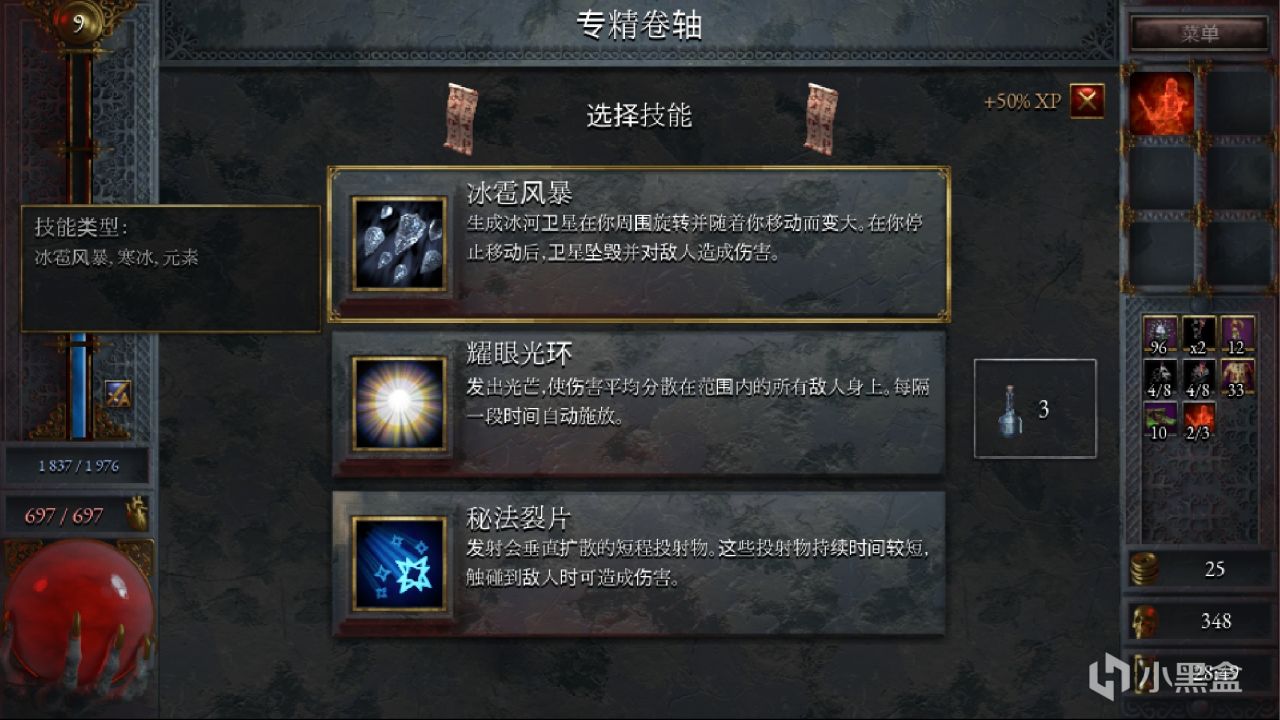This screenshot has height=720, width=1280.
Task: Open the 菜单 menu button
Action: (1199, 33)
